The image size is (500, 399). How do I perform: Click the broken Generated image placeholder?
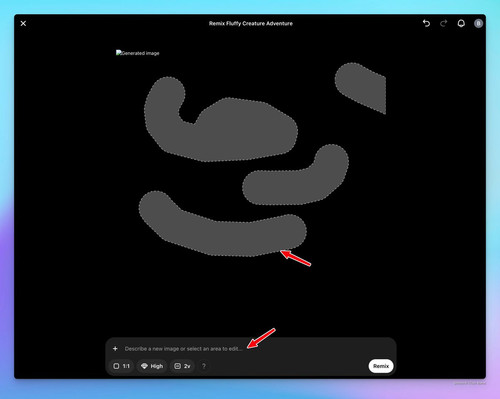[x=138, y=53]
